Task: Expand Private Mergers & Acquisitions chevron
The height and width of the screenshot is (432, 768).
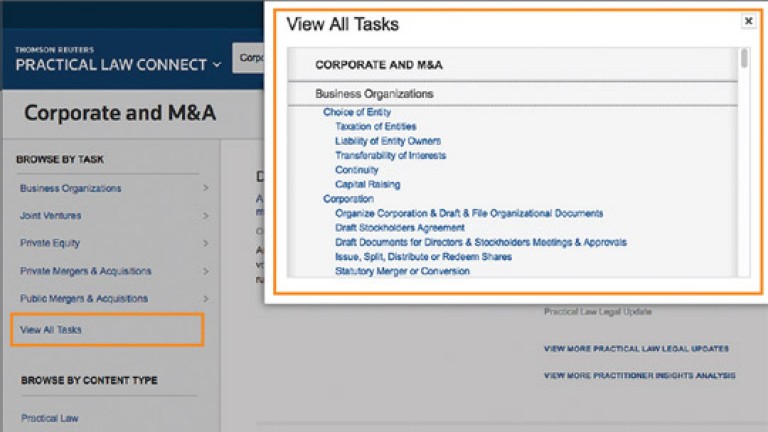Action: click(x=205, y=271)
